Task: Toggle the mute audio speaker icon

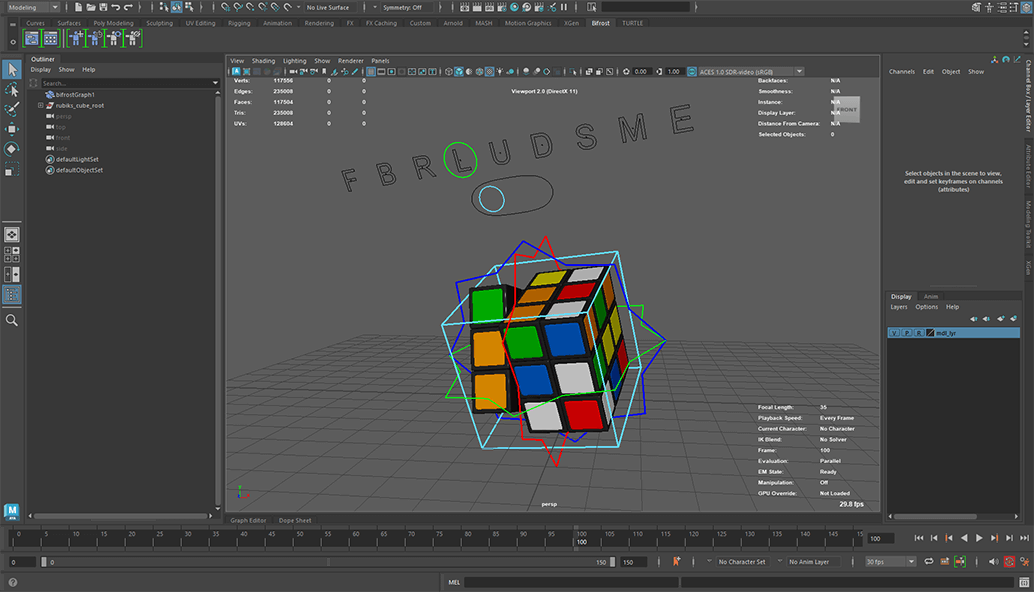Action: 994,562
